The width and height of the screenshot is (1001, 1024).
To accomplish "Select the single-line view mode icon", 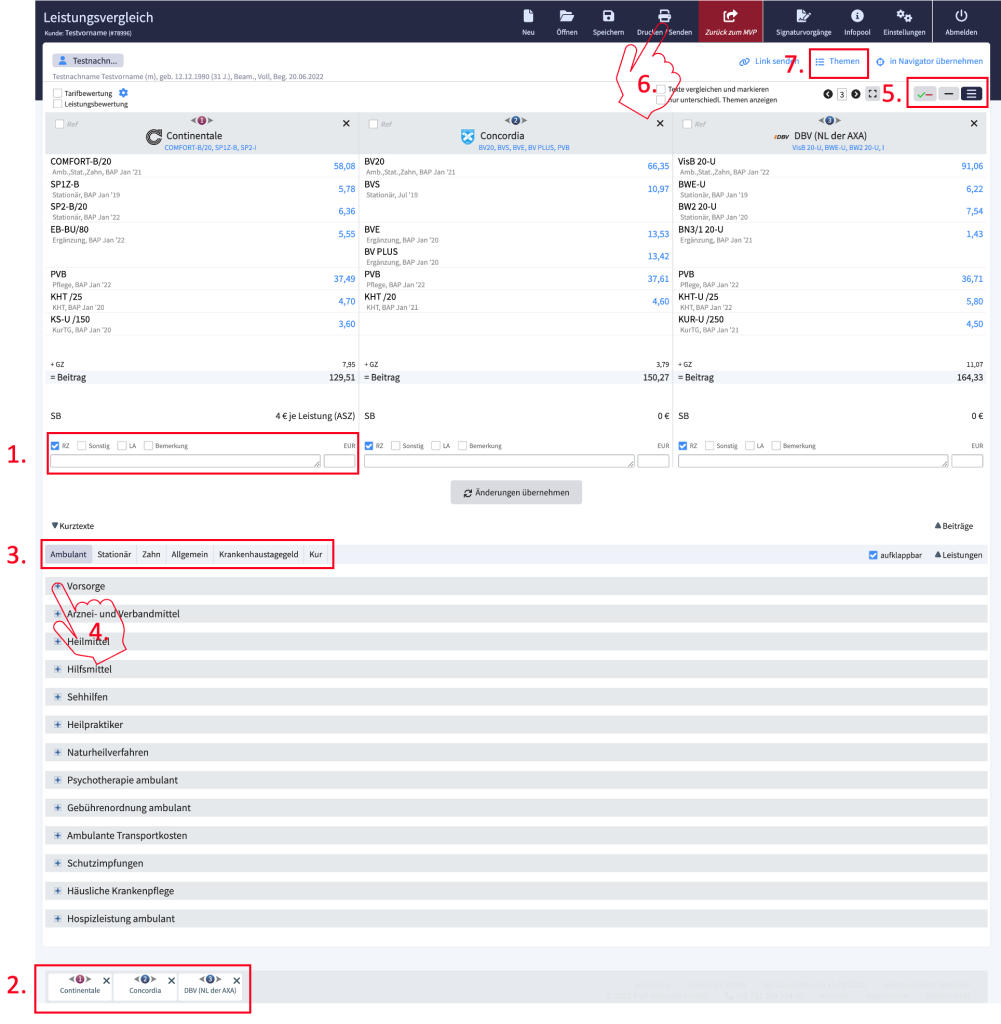I will (x=949, y=94).
